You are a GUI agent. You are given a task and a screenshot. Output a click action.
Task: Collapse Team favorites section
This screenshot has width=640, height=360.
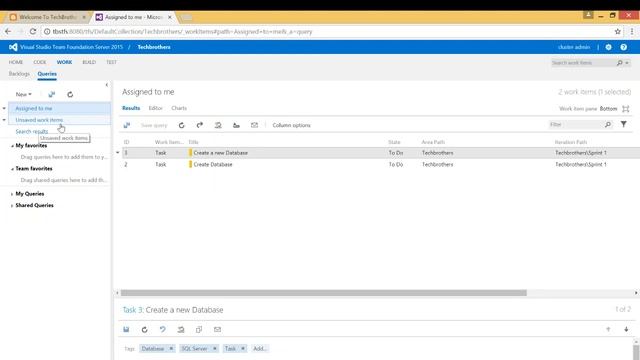[x=12, y=169]
